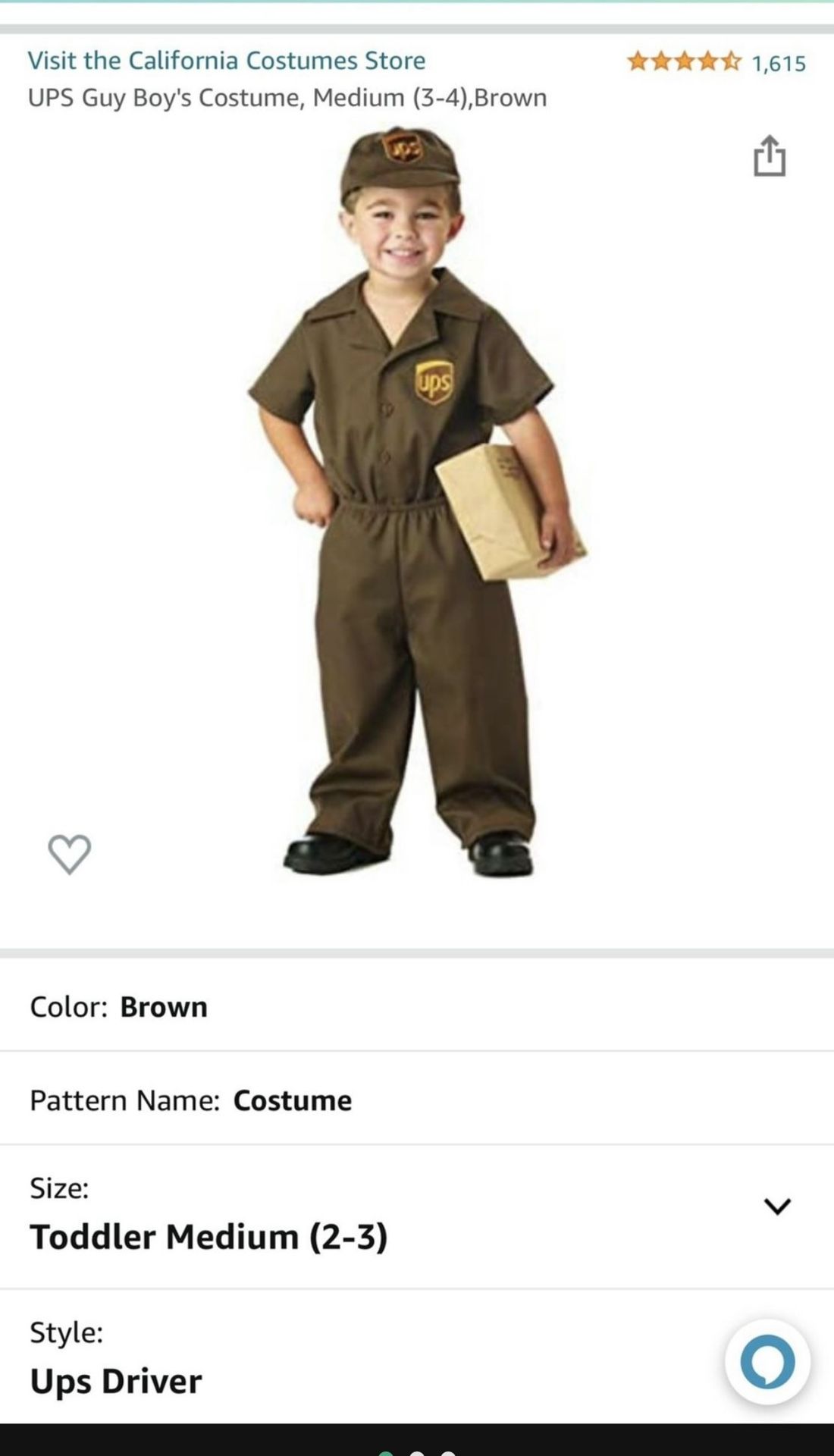
Task: Tap the Style: label
Action: pos(66,1332)
